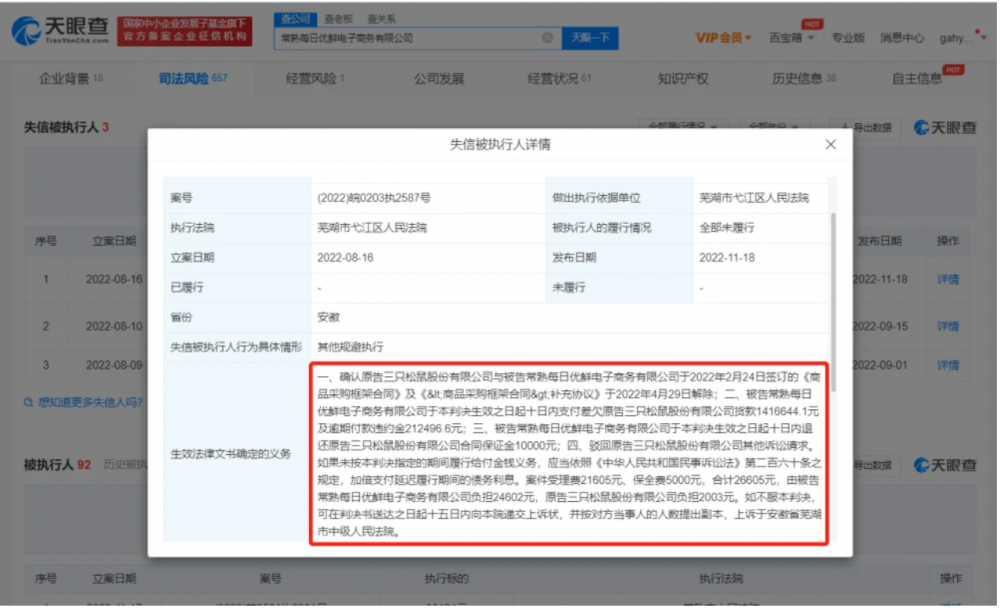
Task: Expand the gahy... user account menu
Action: click(962, 38)
